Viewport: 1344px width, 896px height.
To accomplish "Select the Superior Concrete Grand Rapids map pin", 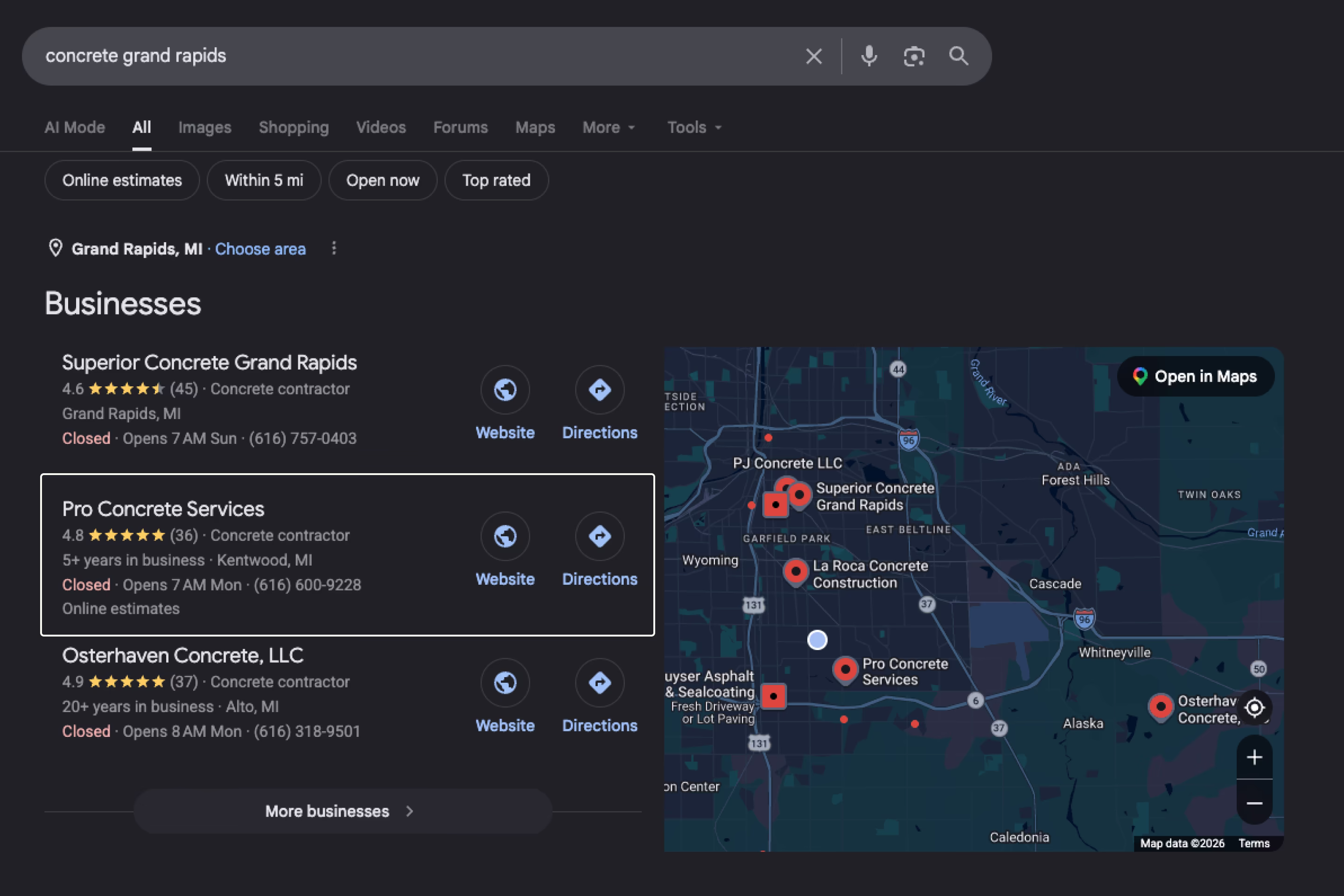I will pos(800,496).
